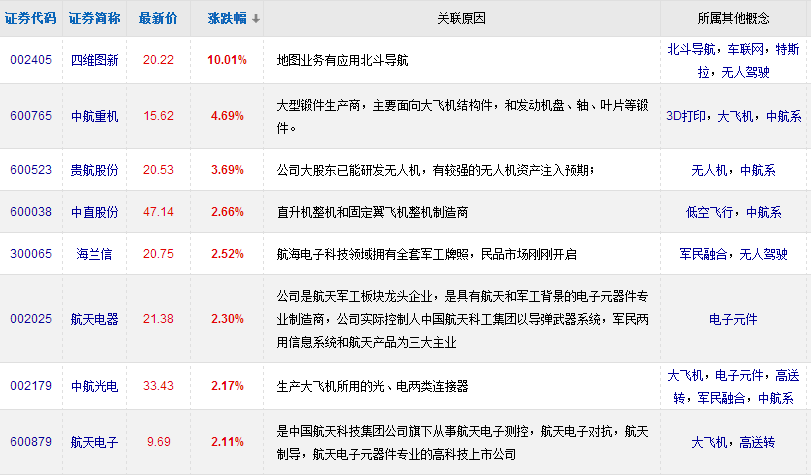The image size is (811, 475).
Task: Open 大飞机 concept in 中航重机 row
Action: click(735, 116)
